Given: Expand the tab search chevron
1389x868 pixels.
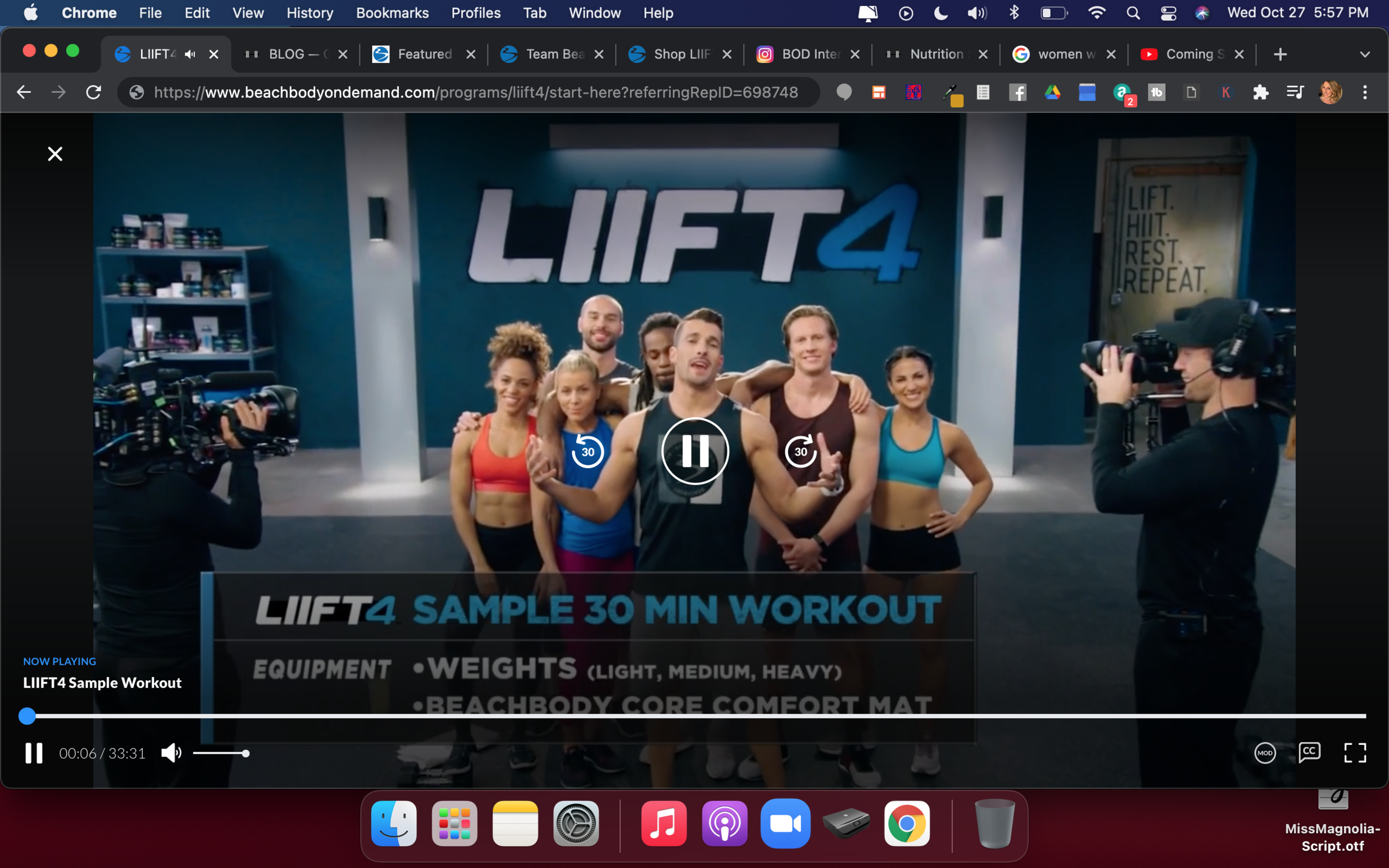Looking at the screenshot, I should [1365, 54].
